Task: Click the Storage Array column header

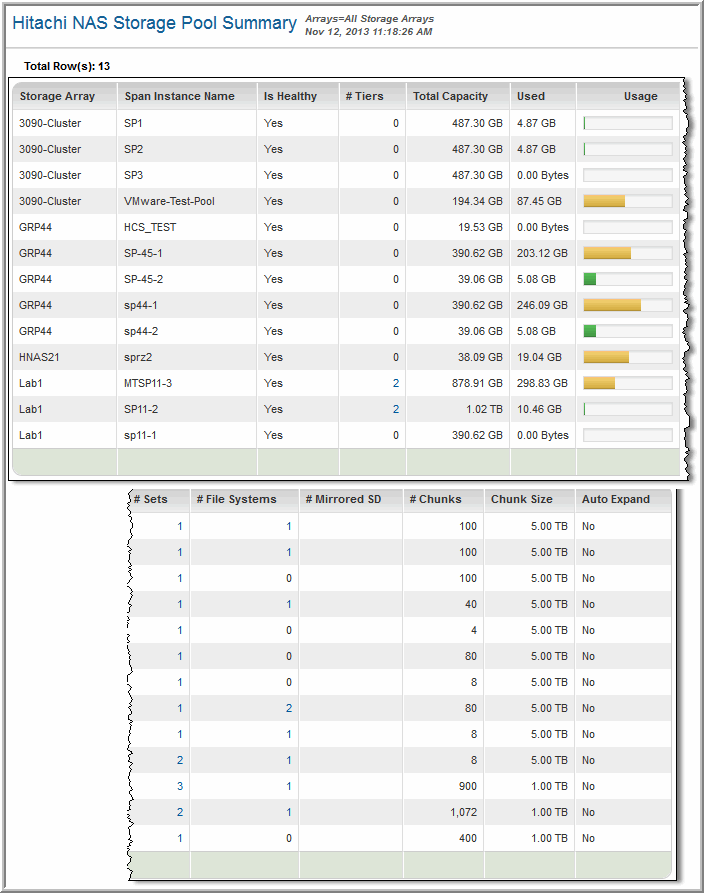Action: [x=57, y=96]
